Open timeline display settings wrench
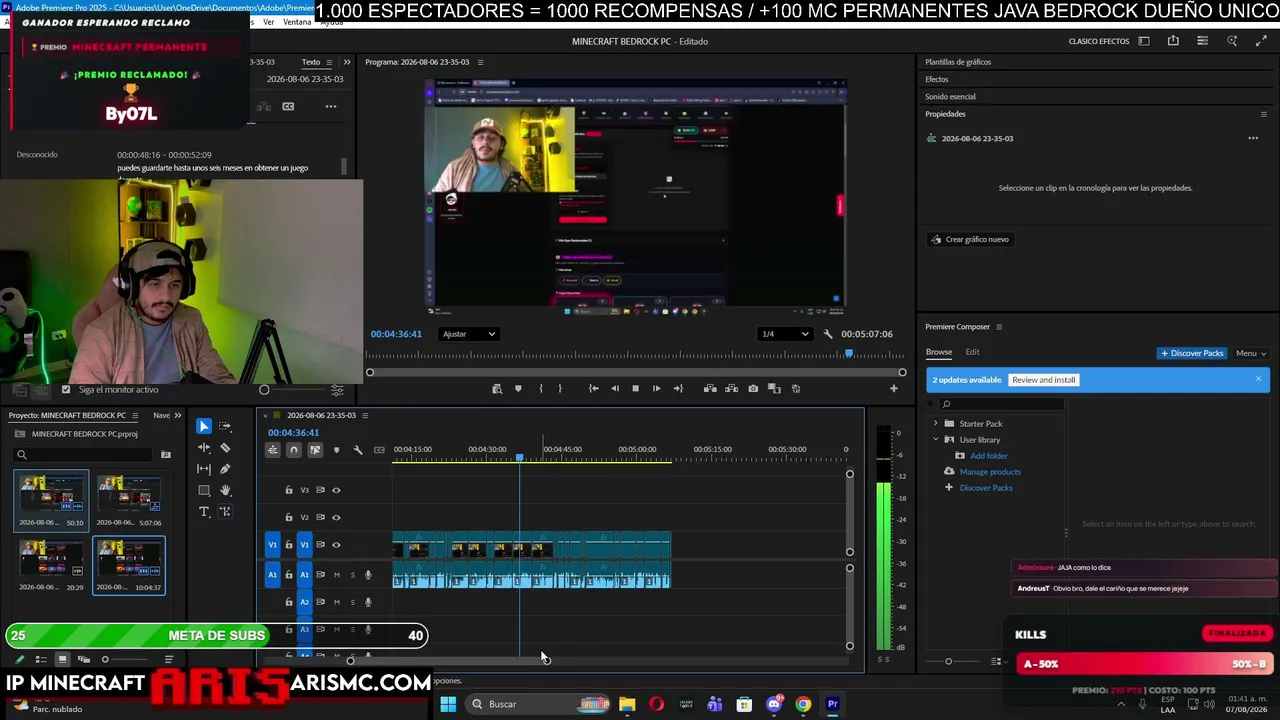The width and height of the screenshot is (1280, 720). coord(358,450)
